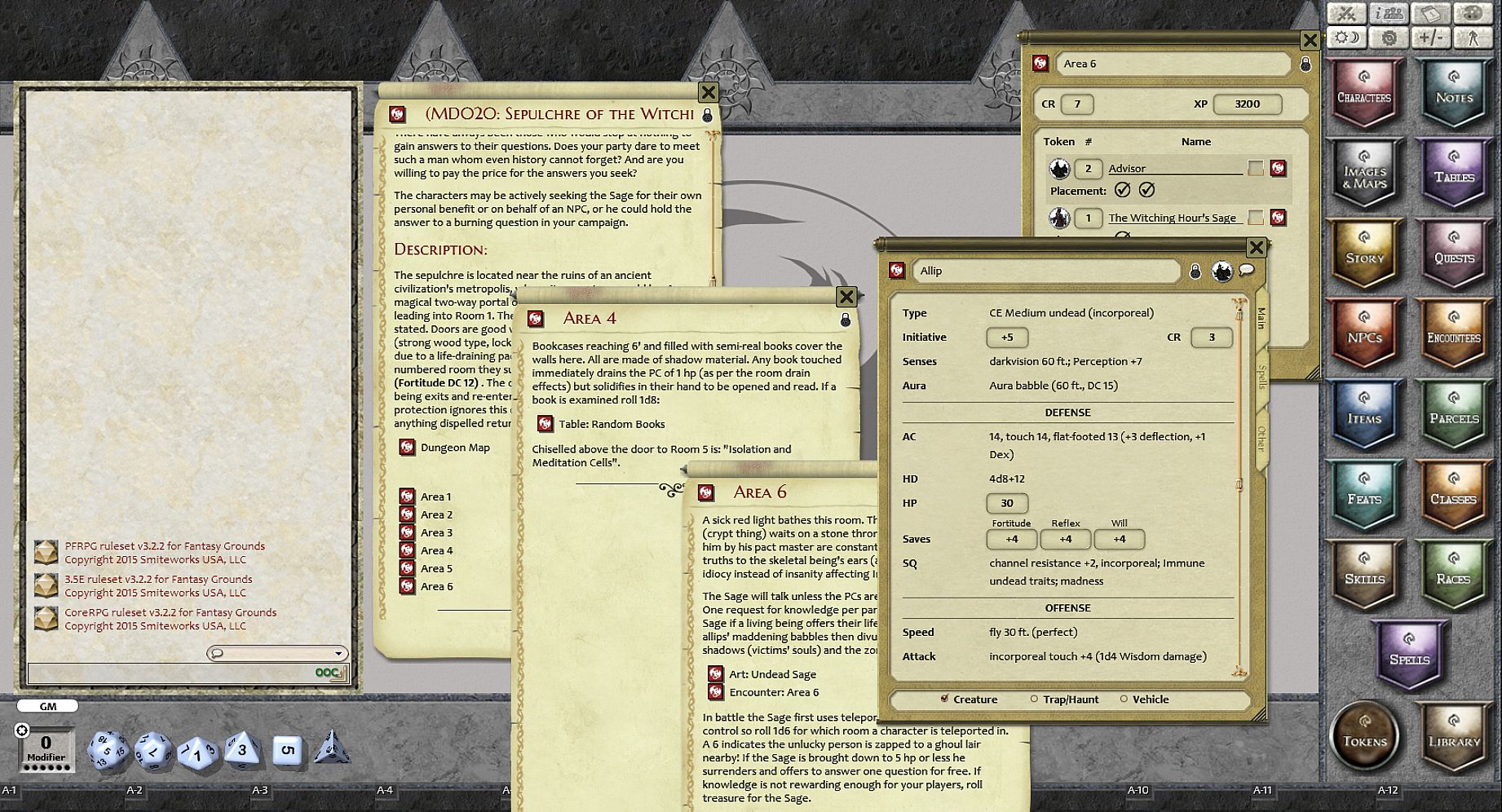Open the combat tracker crossed-swords icon
Viewport: 1502px width, 812px height.
pyautogui.click(x=1347, y=13)
